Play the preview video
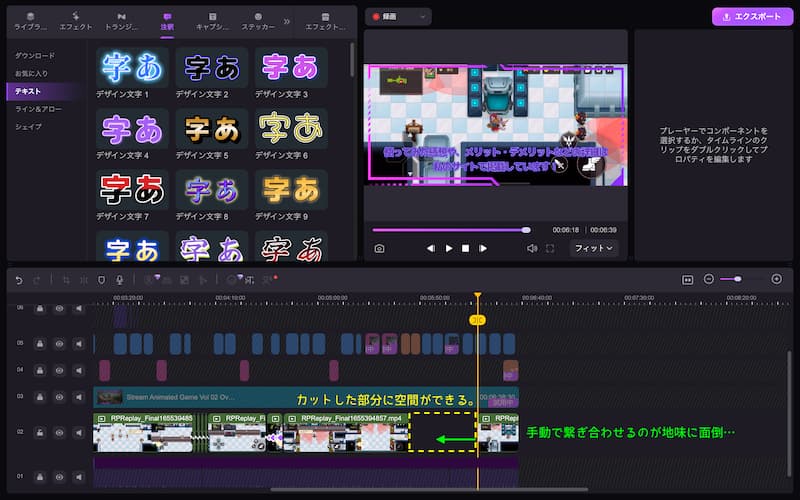Screen dimensions: 800x500 pyautogui.click(x=449, y=248)
